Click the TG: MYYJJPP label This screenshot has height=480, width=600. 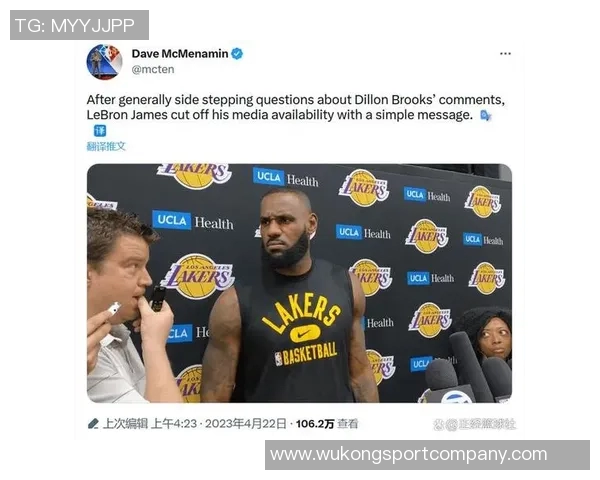coord(79,25)
